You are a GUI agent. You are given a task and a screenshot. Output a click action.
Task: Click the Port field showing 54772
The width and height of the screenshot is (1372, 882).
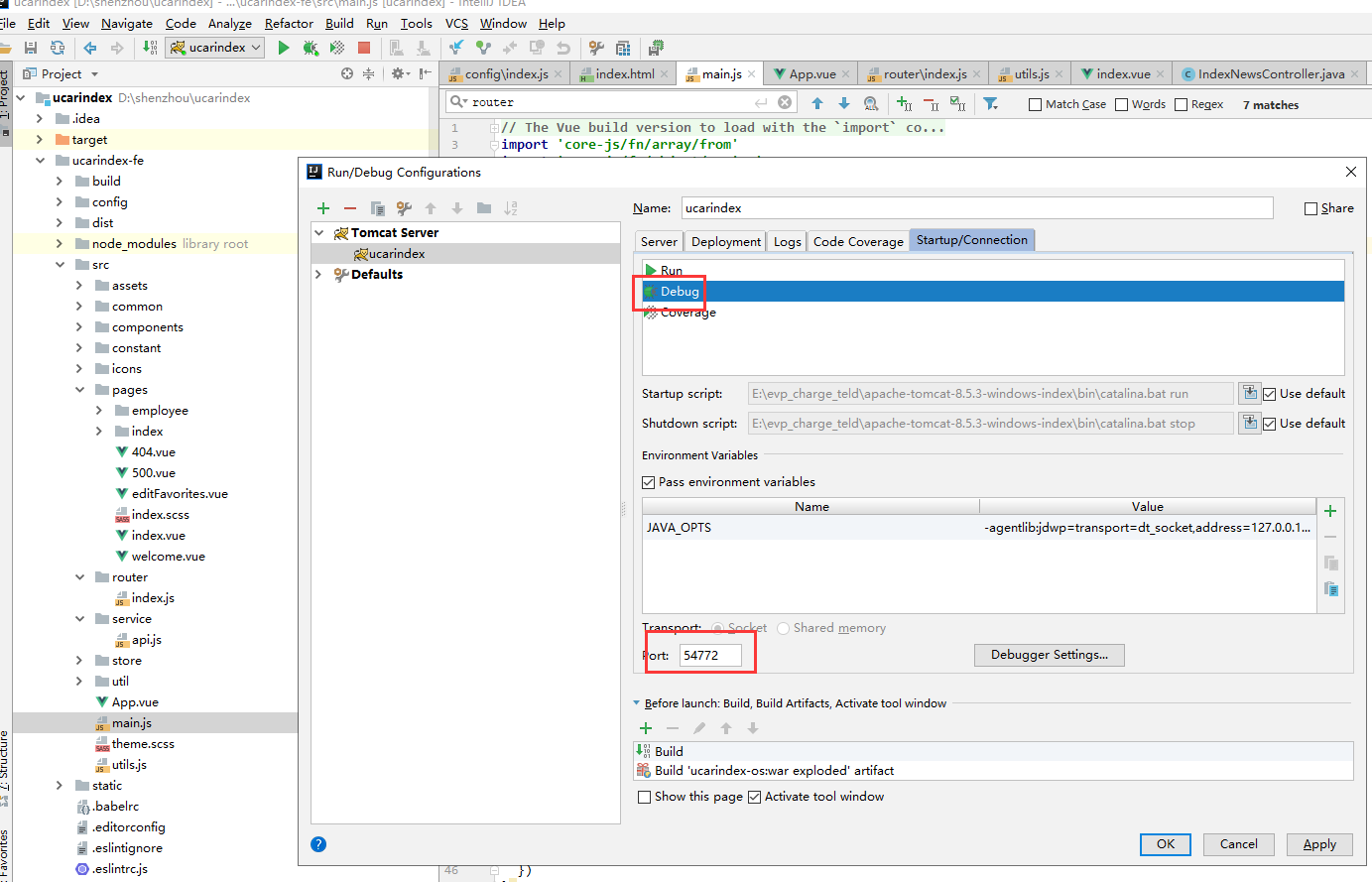pyautogui.click(x=710, y=656)
